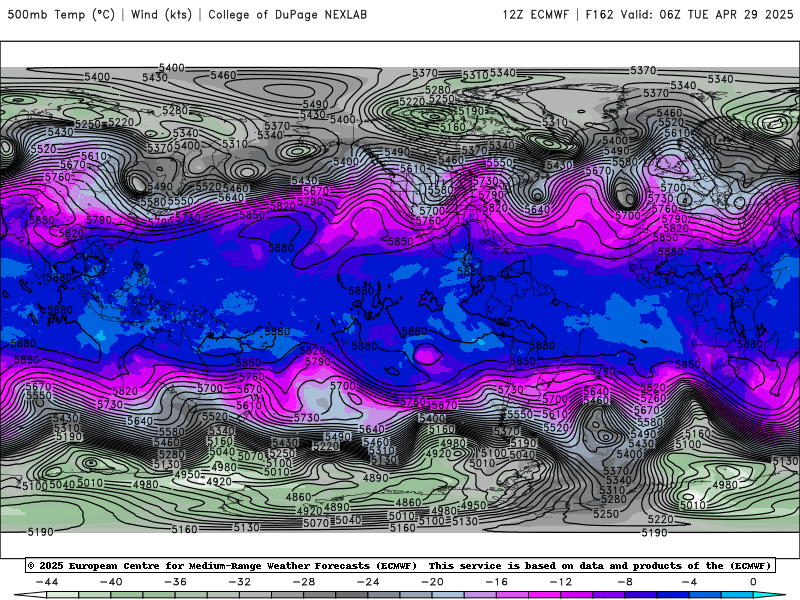The width and height of the screenshot is (800, 600).
Task: Click the -36 legend tick label
Action: click(x=176, y=582)
